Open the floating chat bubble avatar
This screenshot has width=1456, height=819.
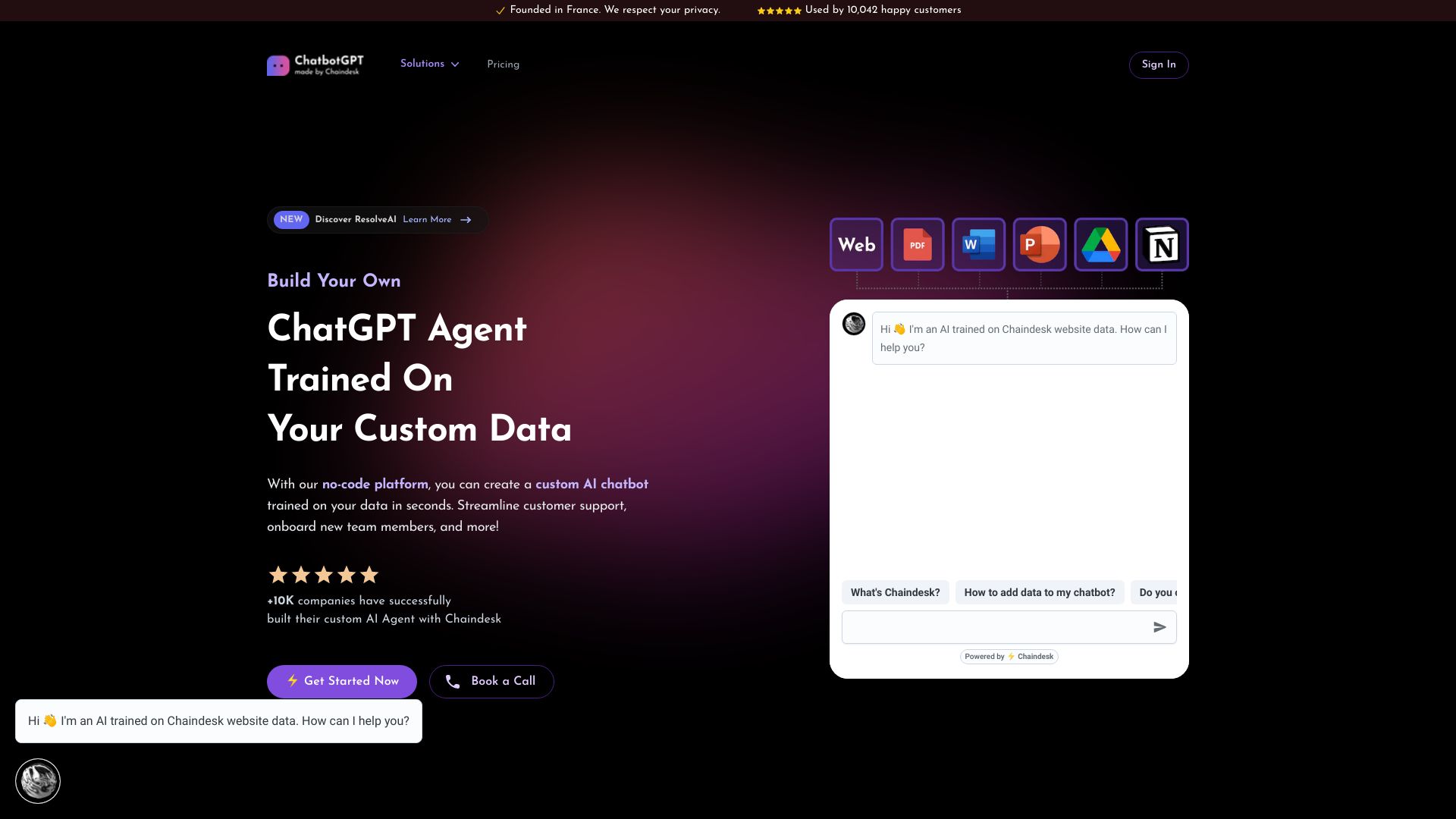click(x=38, y=781)
